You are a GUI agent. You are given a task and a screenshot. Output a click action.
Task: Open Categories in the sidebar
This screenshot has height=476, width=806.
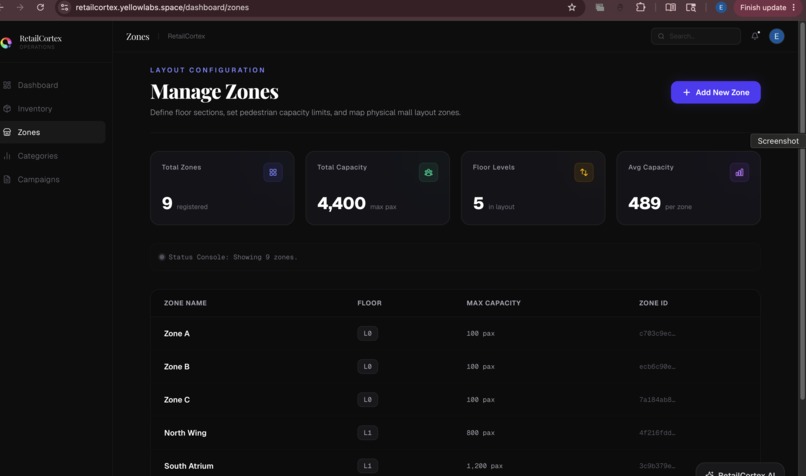click(x=38, y=156)
